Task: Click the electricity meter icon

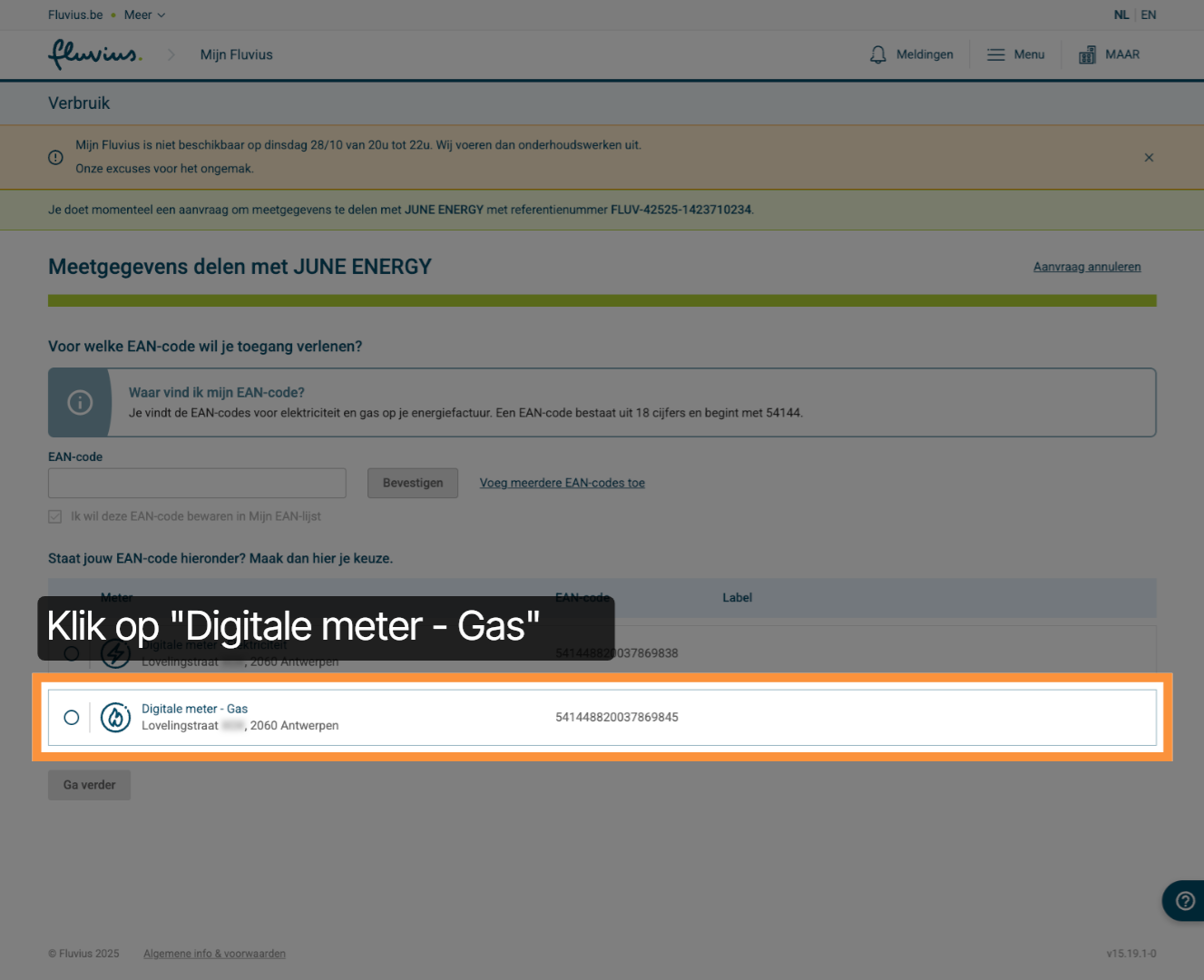Action: tap(116, 653)
